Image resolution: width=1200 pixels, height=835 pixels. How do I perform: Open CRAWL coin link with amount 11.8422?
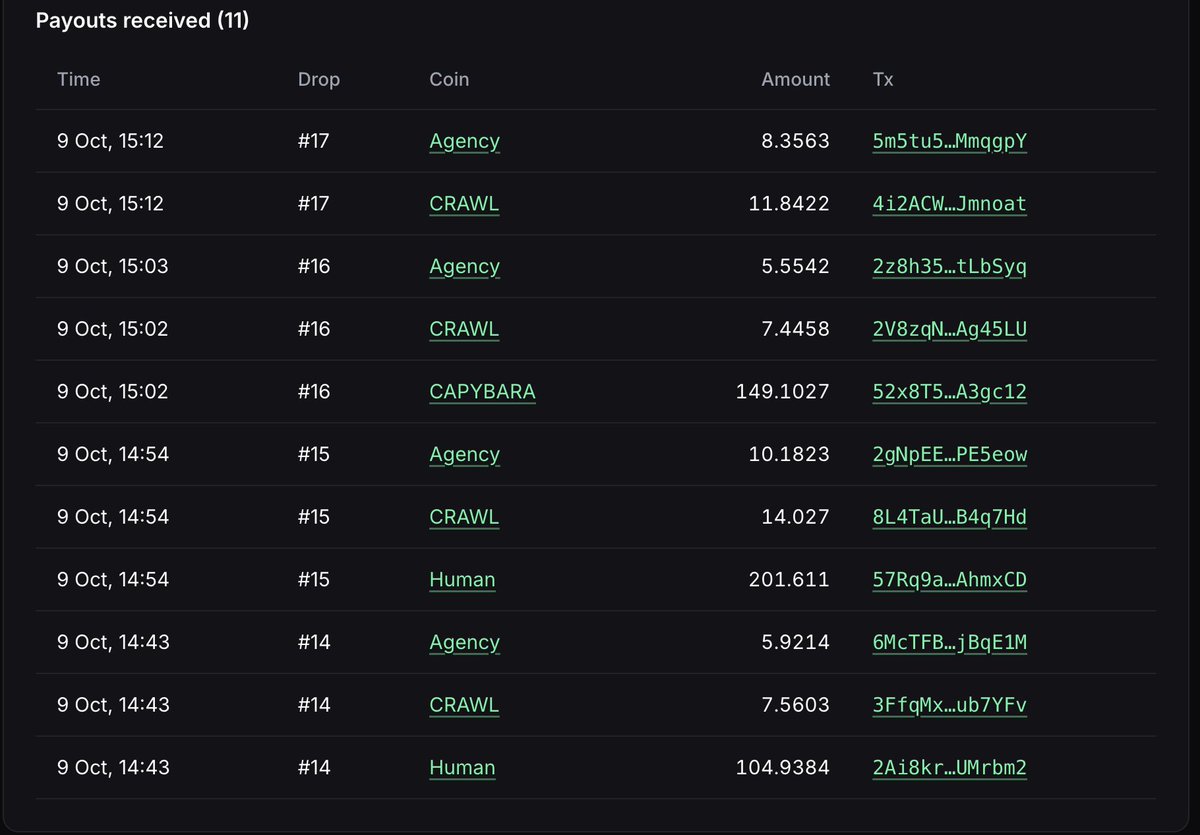click(464, 204)
